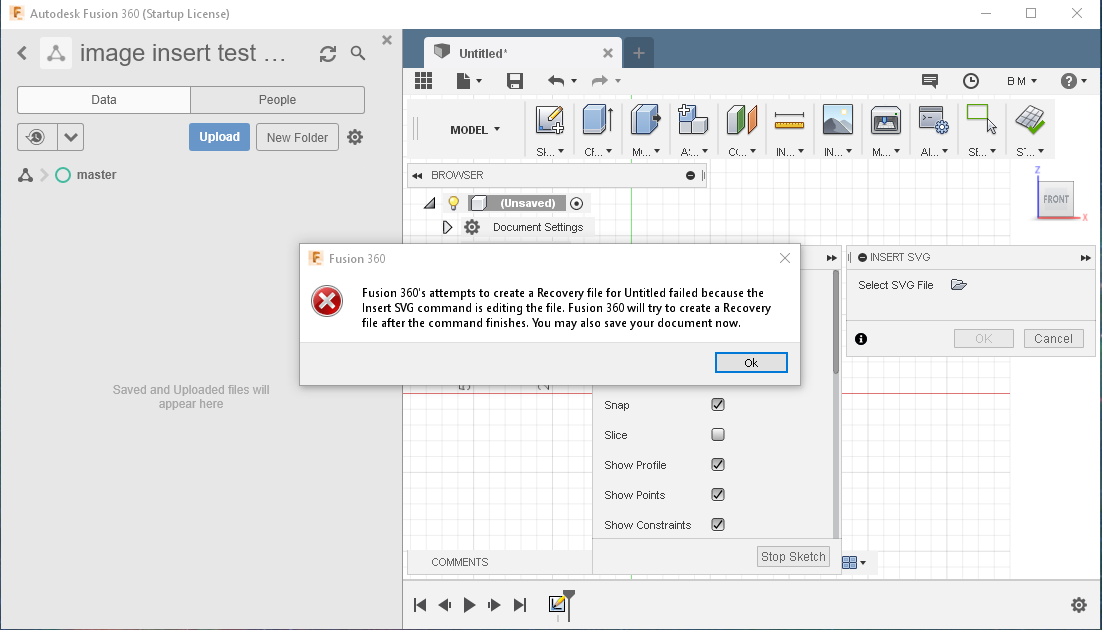Click the Add-Ins scripts icon
The height and width of the screenshot is (630, 1102).
[x=933, y=120]
